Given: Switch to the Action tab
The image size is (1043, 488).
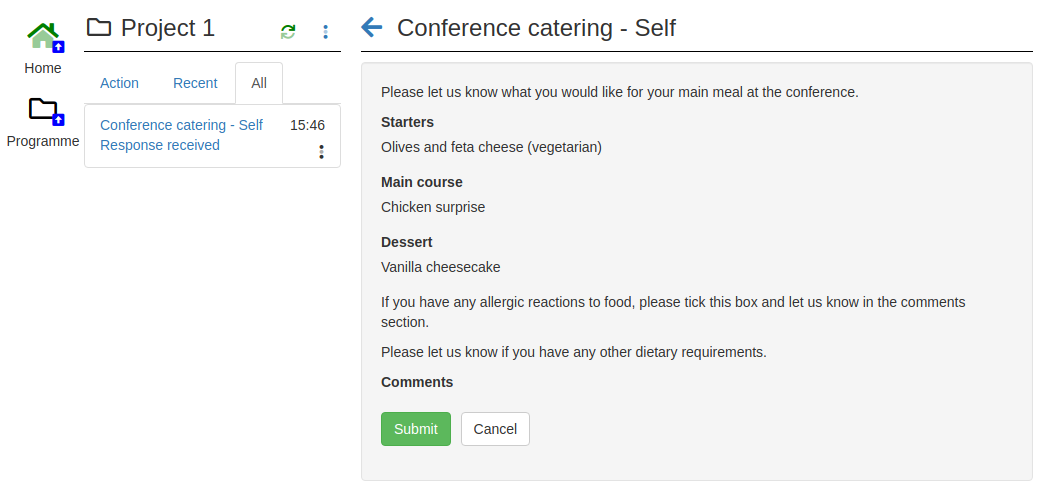Looking at the screenshot, I should [x=120, y=83].
